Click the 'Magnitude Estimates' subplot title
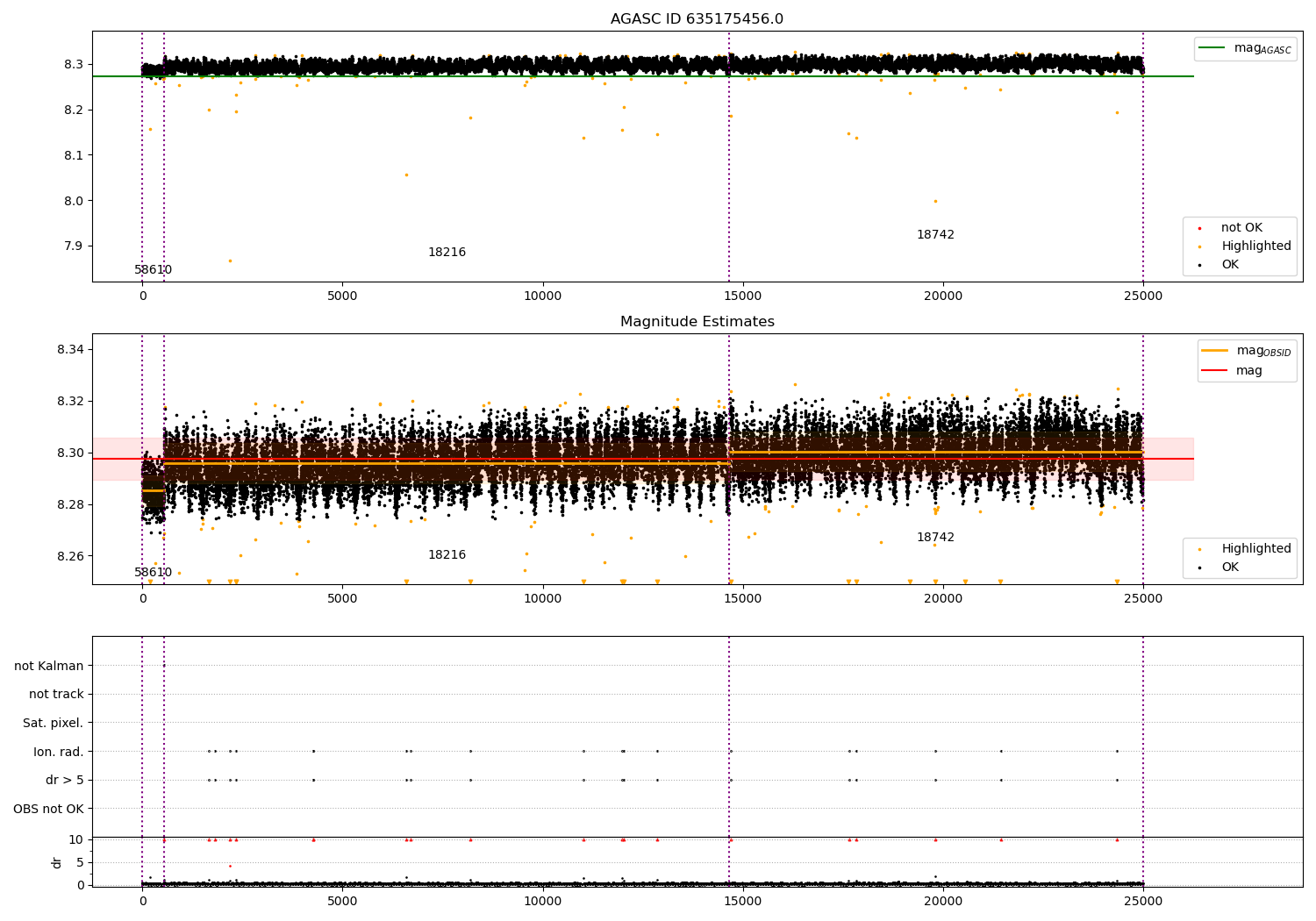This screenshot has width=1316, height=921. (697, 322)
